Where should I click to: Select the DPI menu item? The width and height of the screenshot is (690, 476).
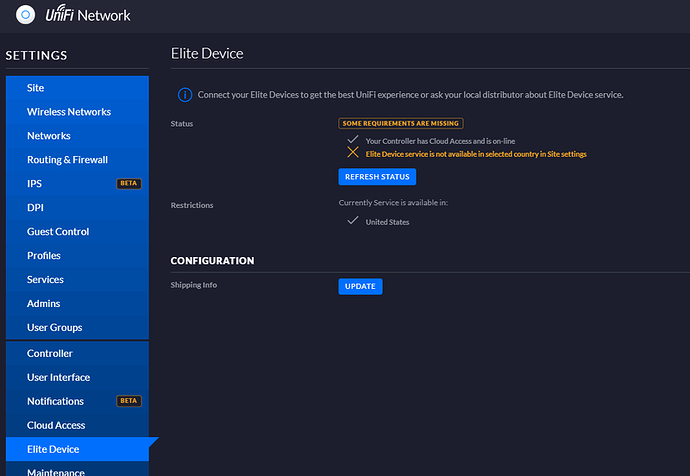[77, 208]
